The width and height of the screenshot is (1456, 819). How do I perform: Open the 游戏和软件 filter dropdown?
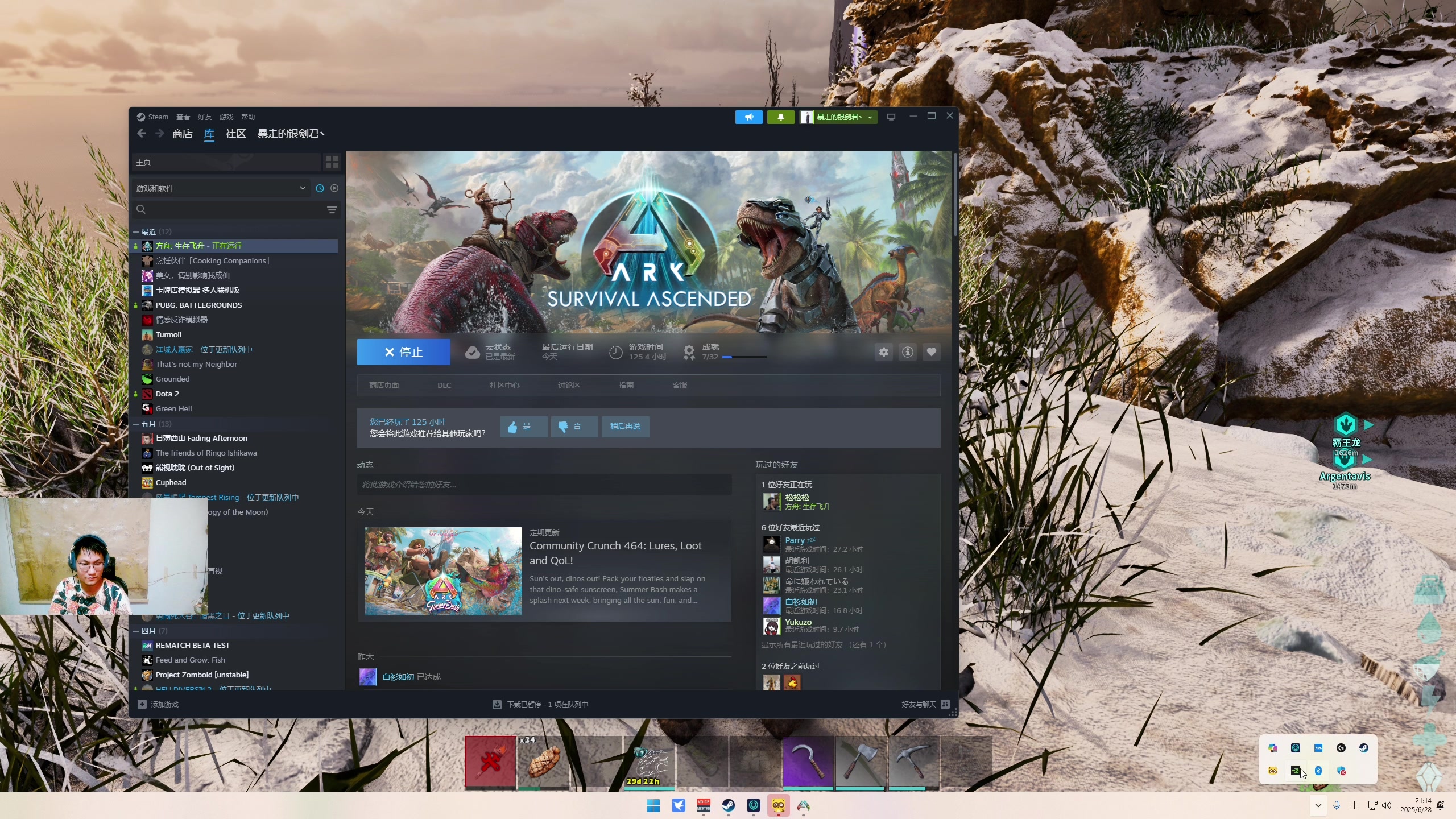222,188
